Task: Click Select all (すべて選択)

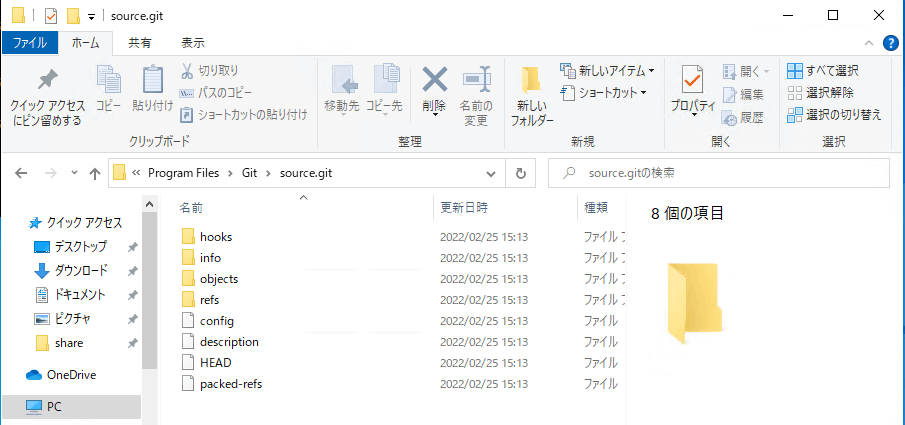Action: coord(823,70)
